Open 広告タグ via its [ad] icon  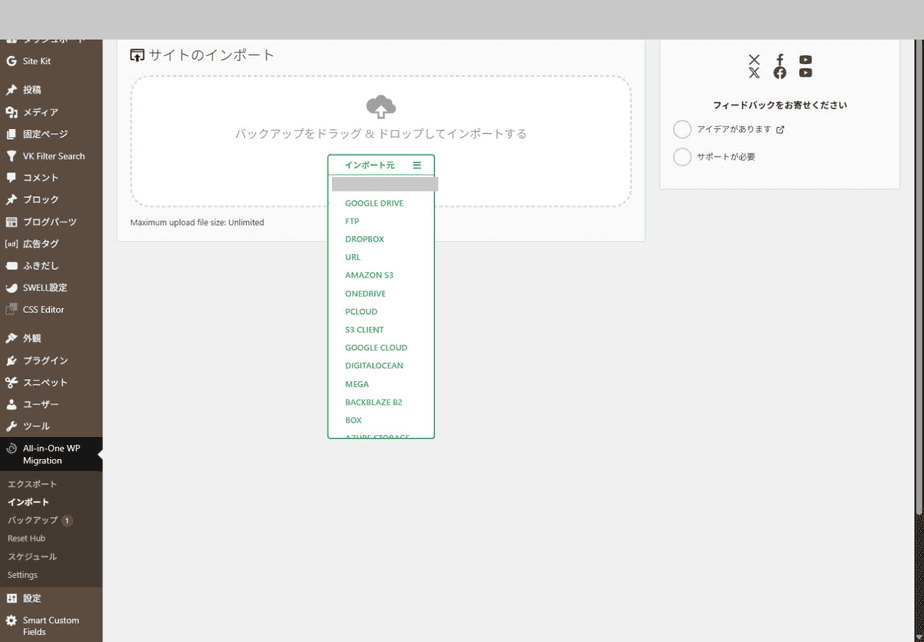[x=11, y=243]
